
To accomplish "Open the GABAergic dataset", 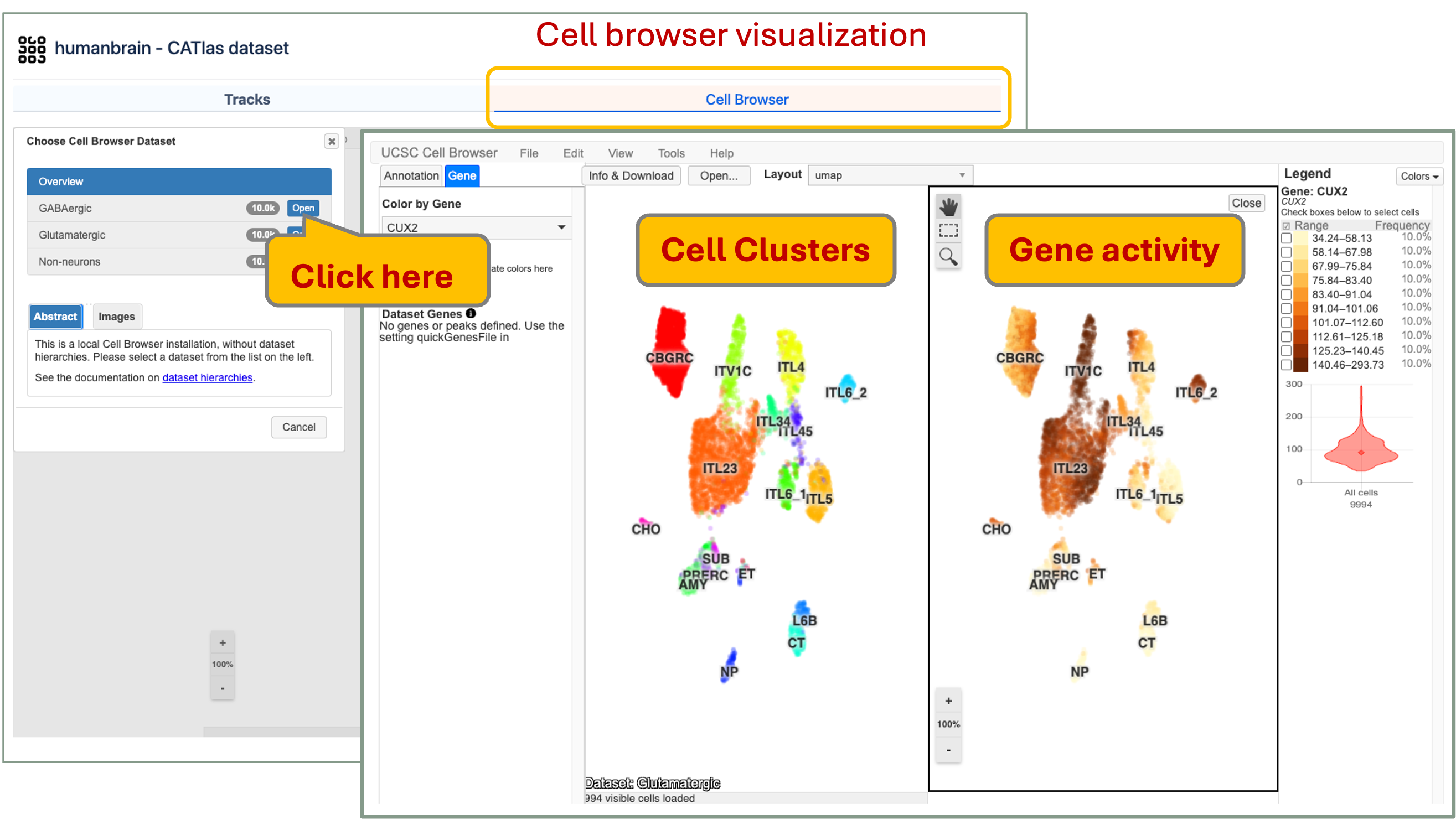I will tap(303, 208).
